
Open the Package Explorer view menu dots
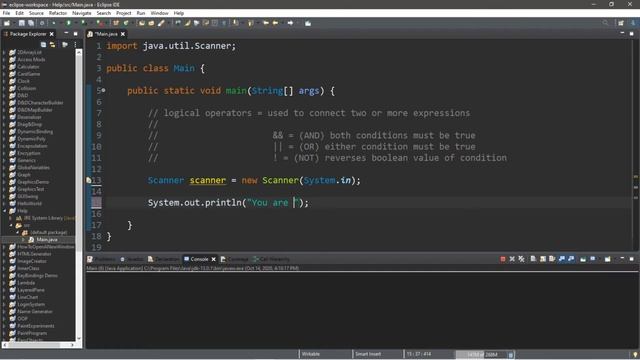(76, 44)
